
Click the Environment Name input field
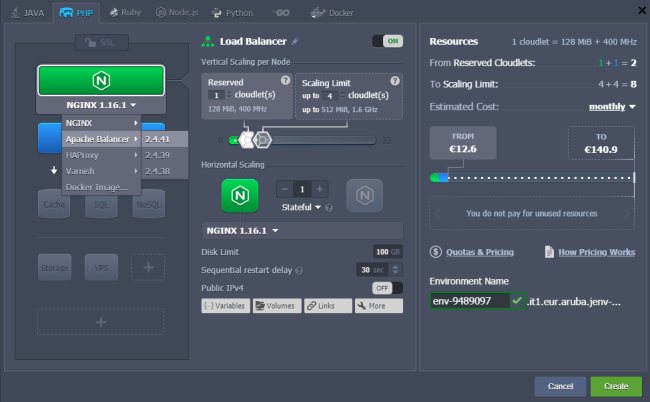pyautogui.click(x=470, y=301)
